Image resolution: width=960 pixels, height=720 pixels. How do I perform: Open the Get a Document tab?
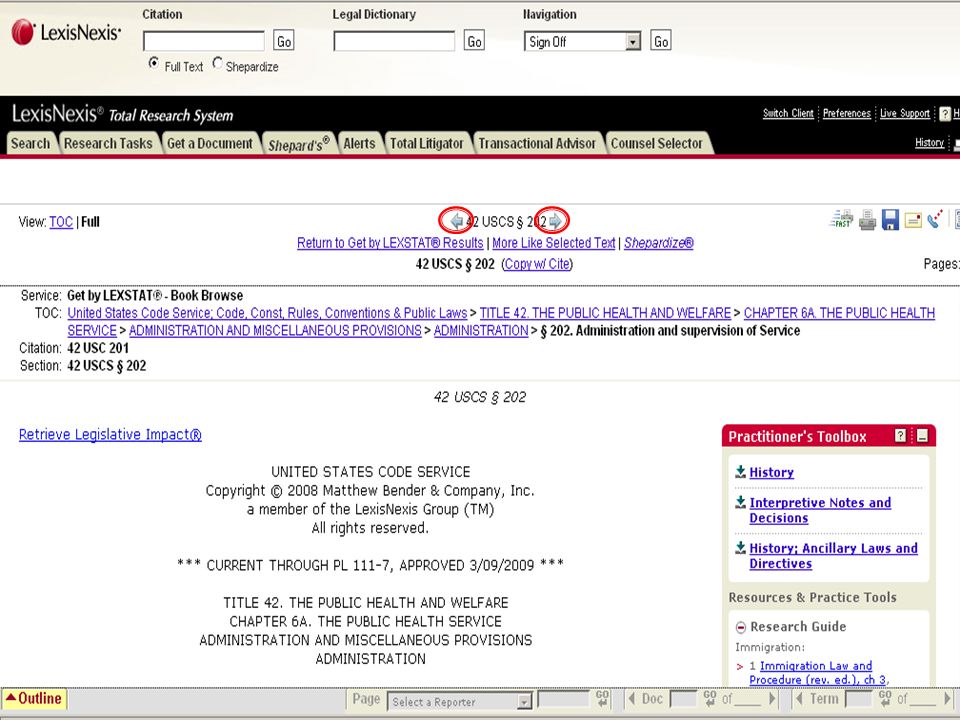pyautogui.click(x=210, y=143)
